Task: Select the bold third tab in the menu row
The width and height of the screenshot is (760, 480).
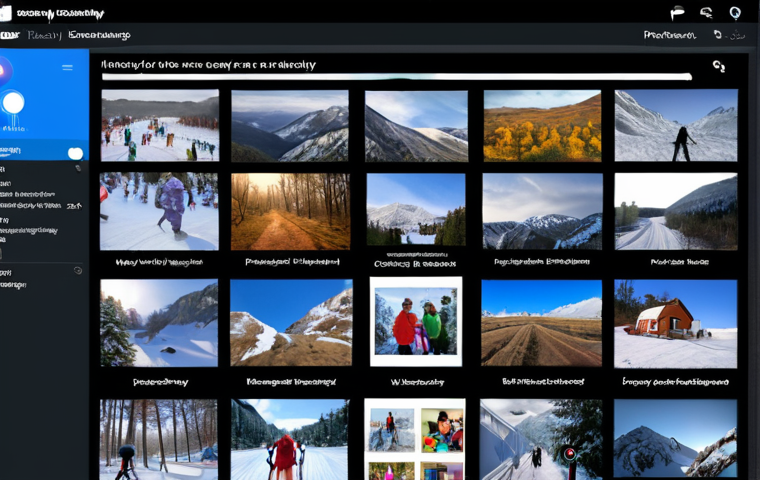Action: (99, 35)
